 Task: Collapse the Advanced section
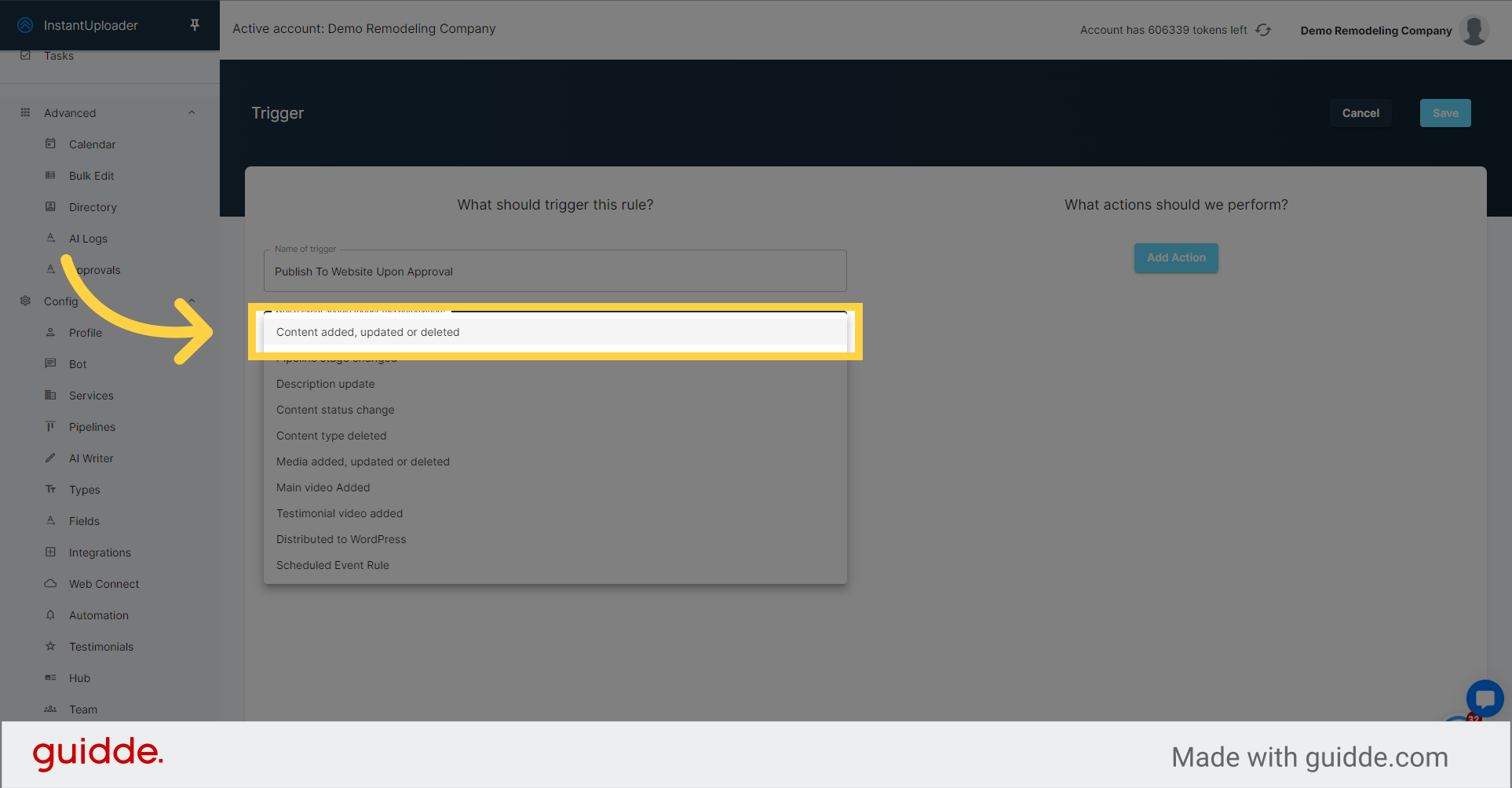coord(192,112)
